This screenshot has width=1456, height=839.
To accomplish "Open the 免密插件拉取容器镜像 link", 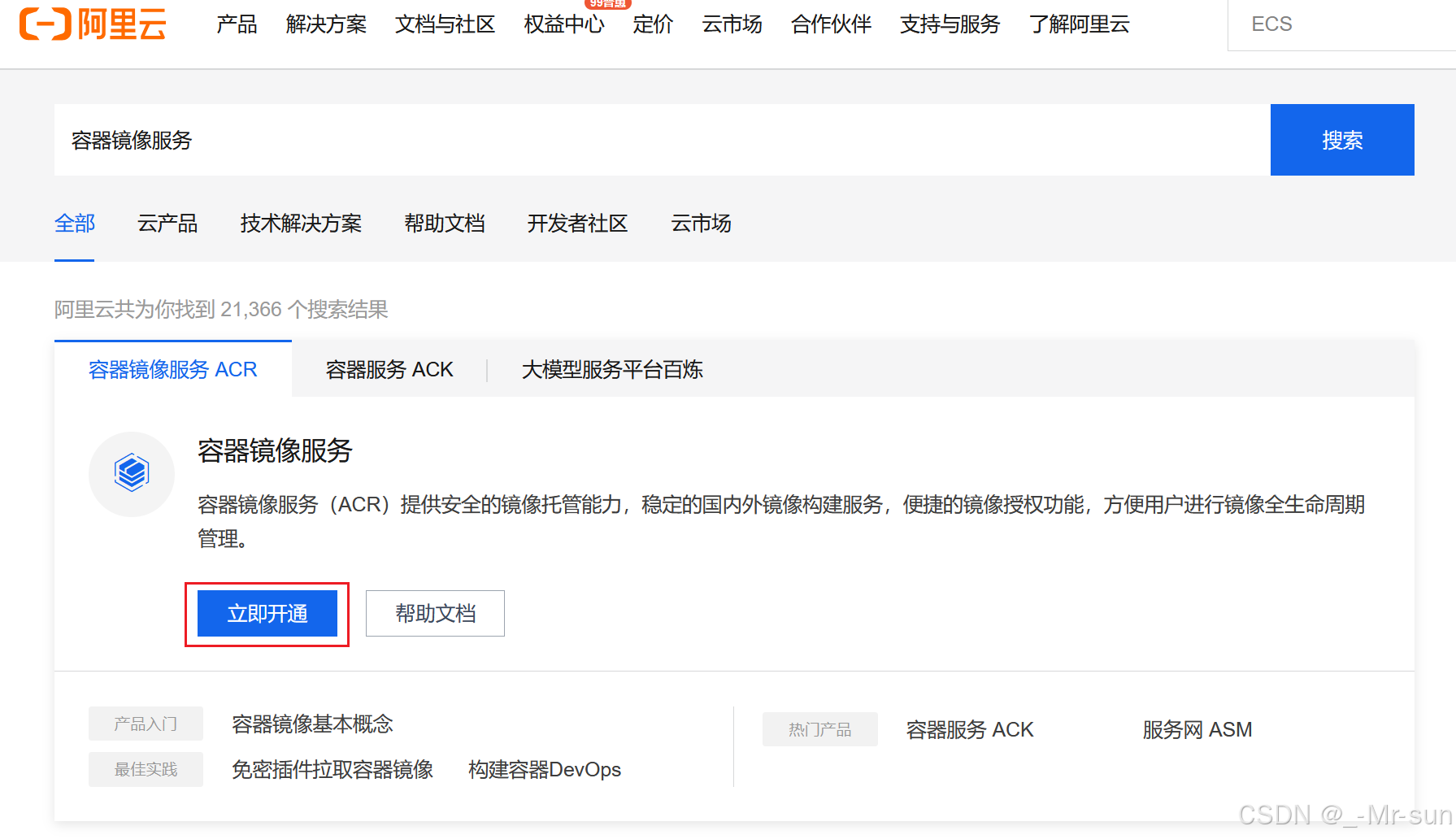I will tap(332, 770).
